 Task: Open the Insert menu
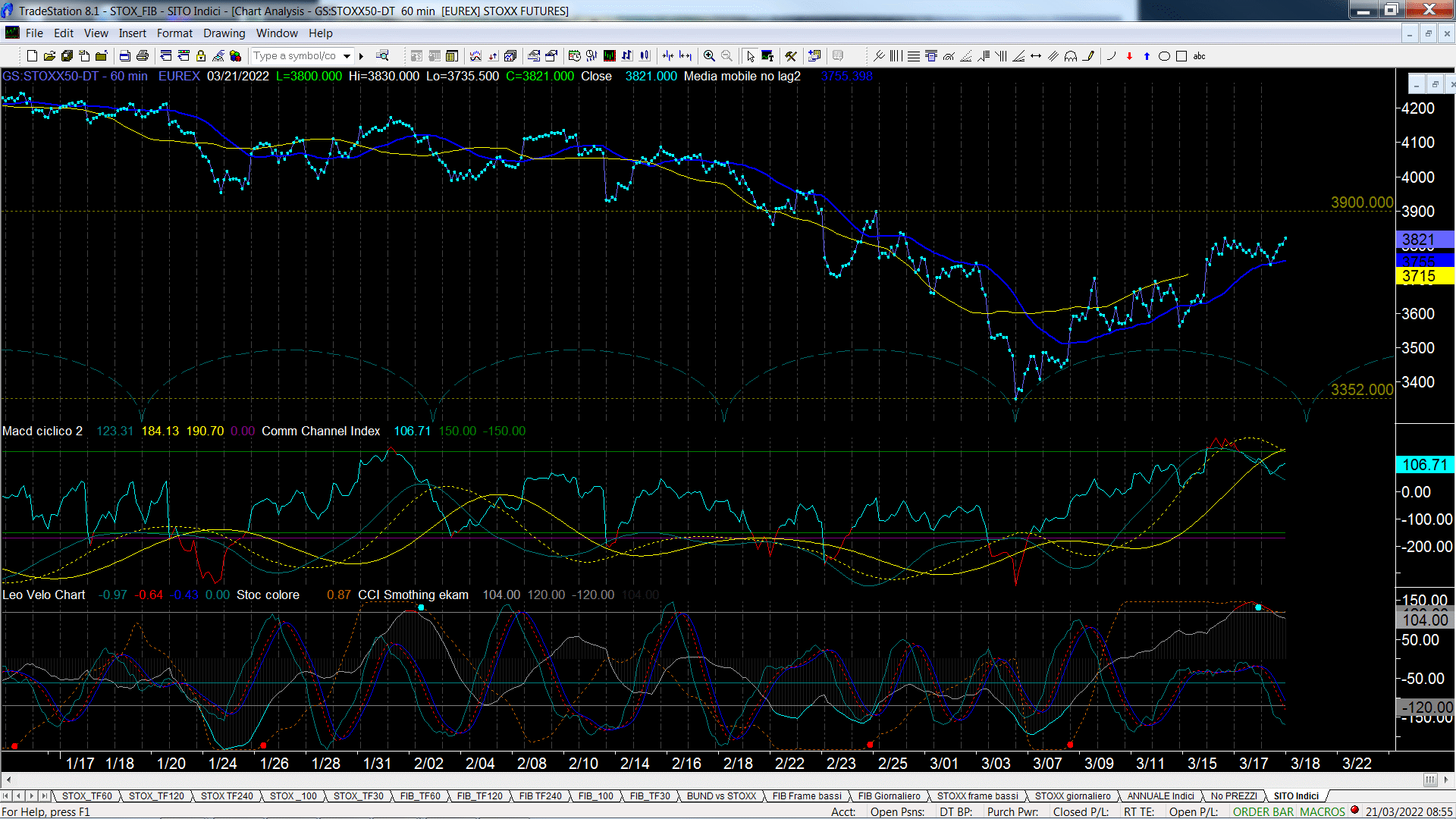pos(132,33)
